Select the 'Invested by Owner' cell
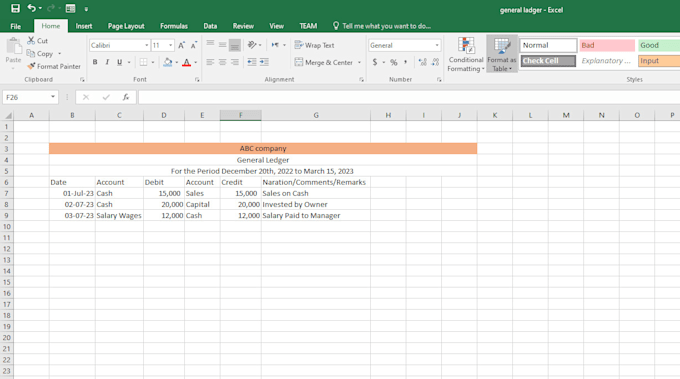Viewport: 680px width, 379px height. pyautogui.click(x=316, y=204)
